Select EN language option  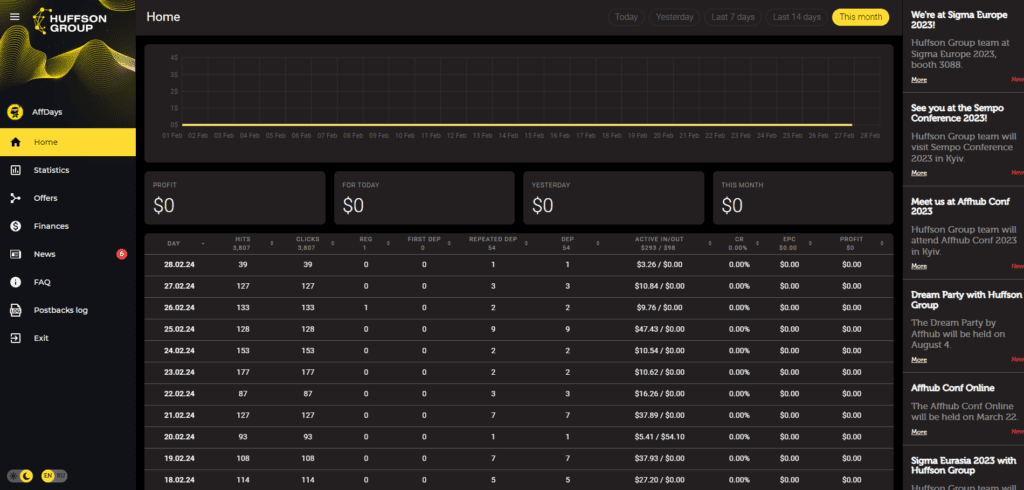pyautogui.click(x=48, y=476)
